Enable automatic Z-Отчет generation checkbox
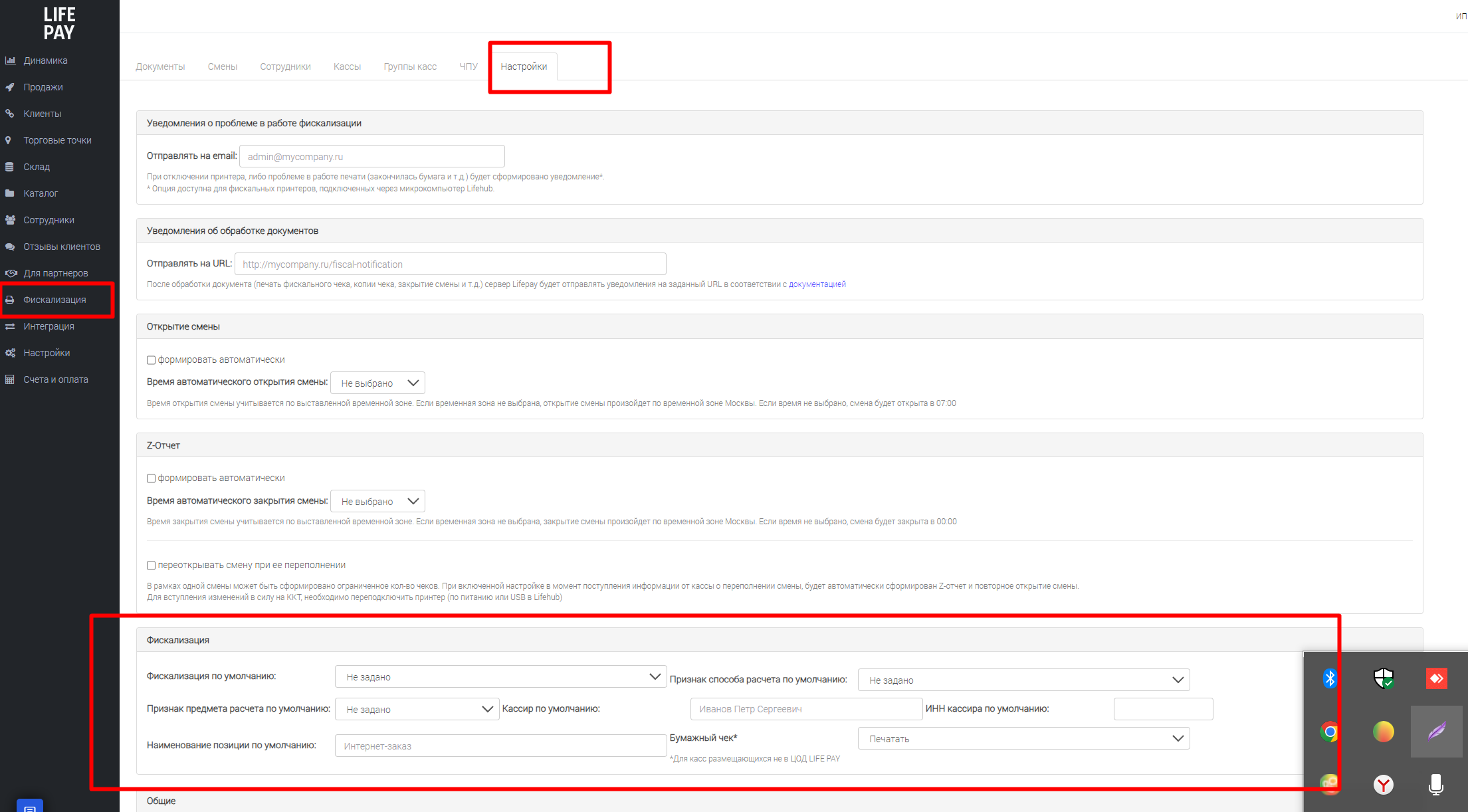This screenshot has width=1468, height=812. point(151,478)
